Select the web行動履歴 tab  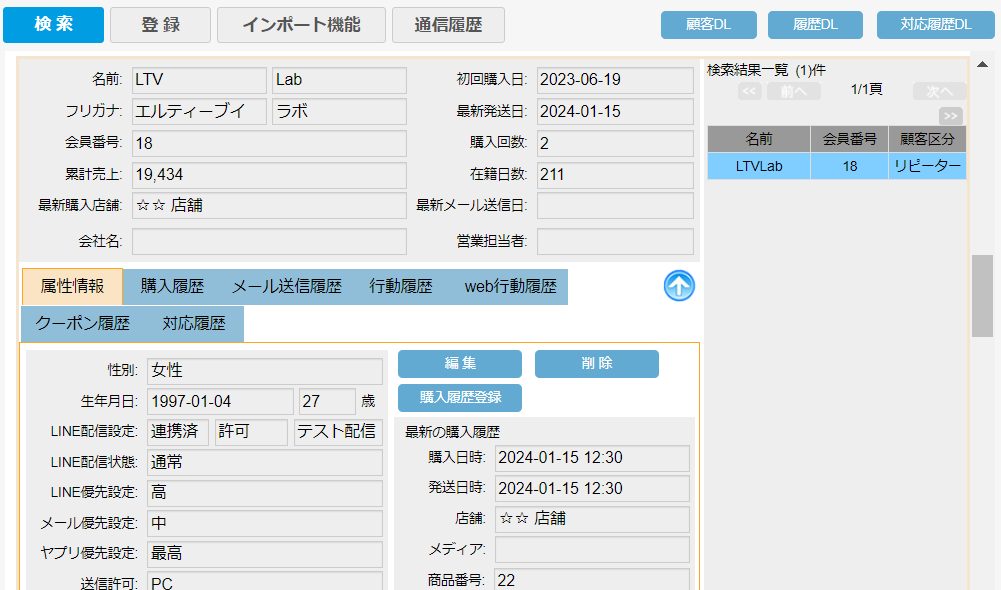coord(510,287)
